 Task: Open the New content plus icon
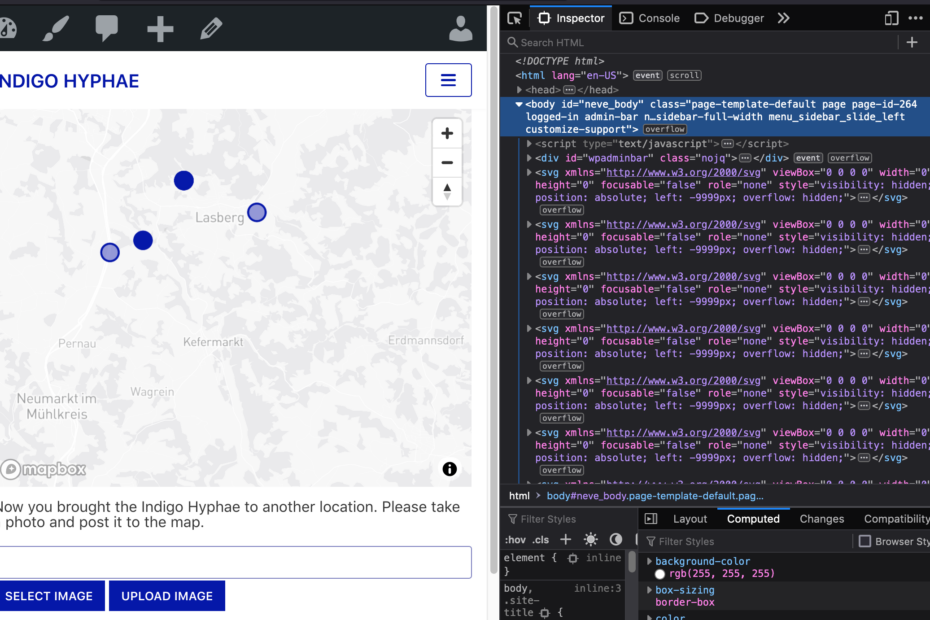(x=160, y=28)
